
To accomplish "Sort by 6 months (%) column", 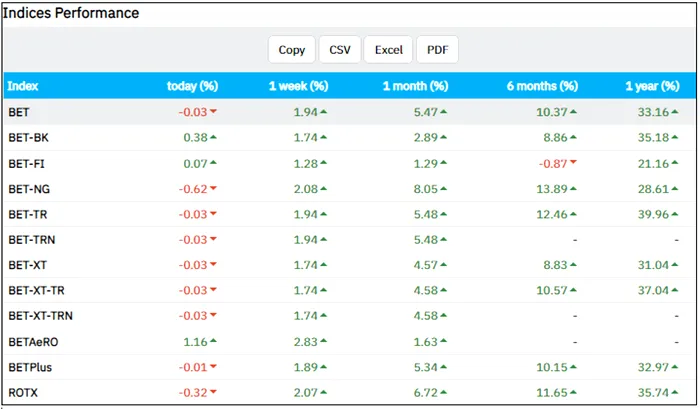I will [x=541, y=86].
